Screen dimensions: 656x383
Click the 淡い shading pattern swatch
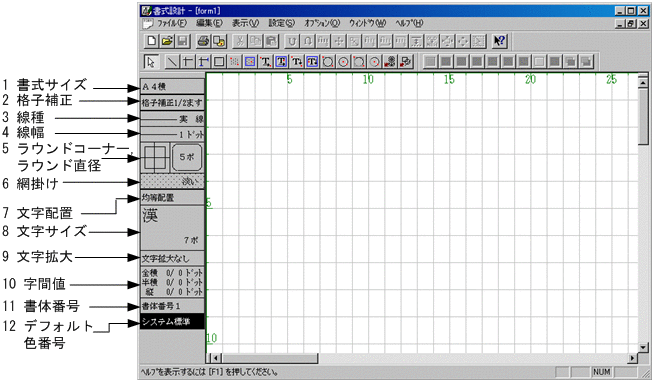pos(172,181)
